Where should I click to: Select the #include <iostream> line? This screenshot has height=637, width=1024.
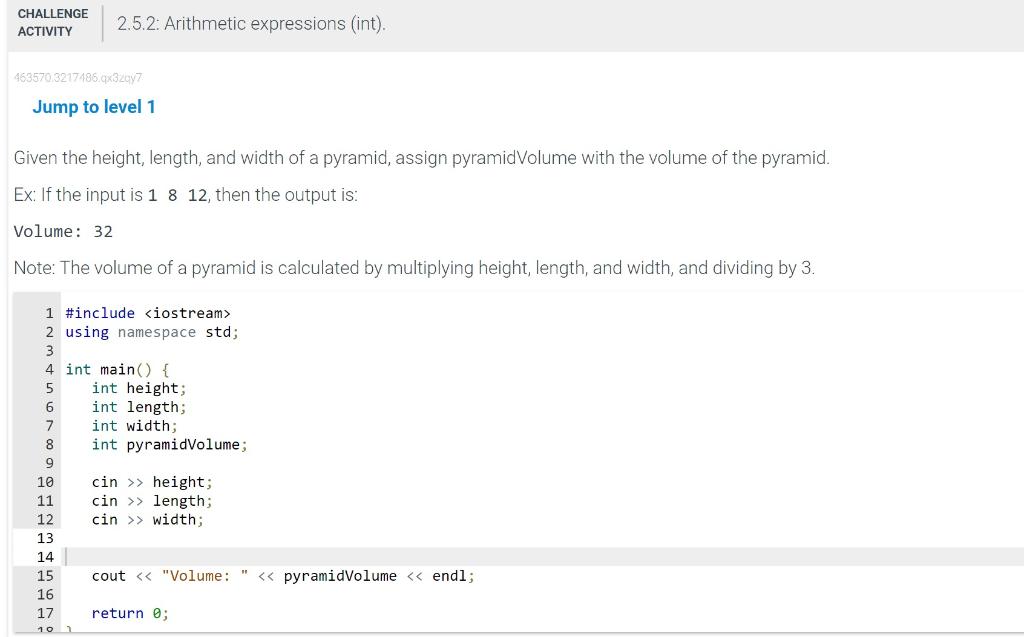(145, 313)
